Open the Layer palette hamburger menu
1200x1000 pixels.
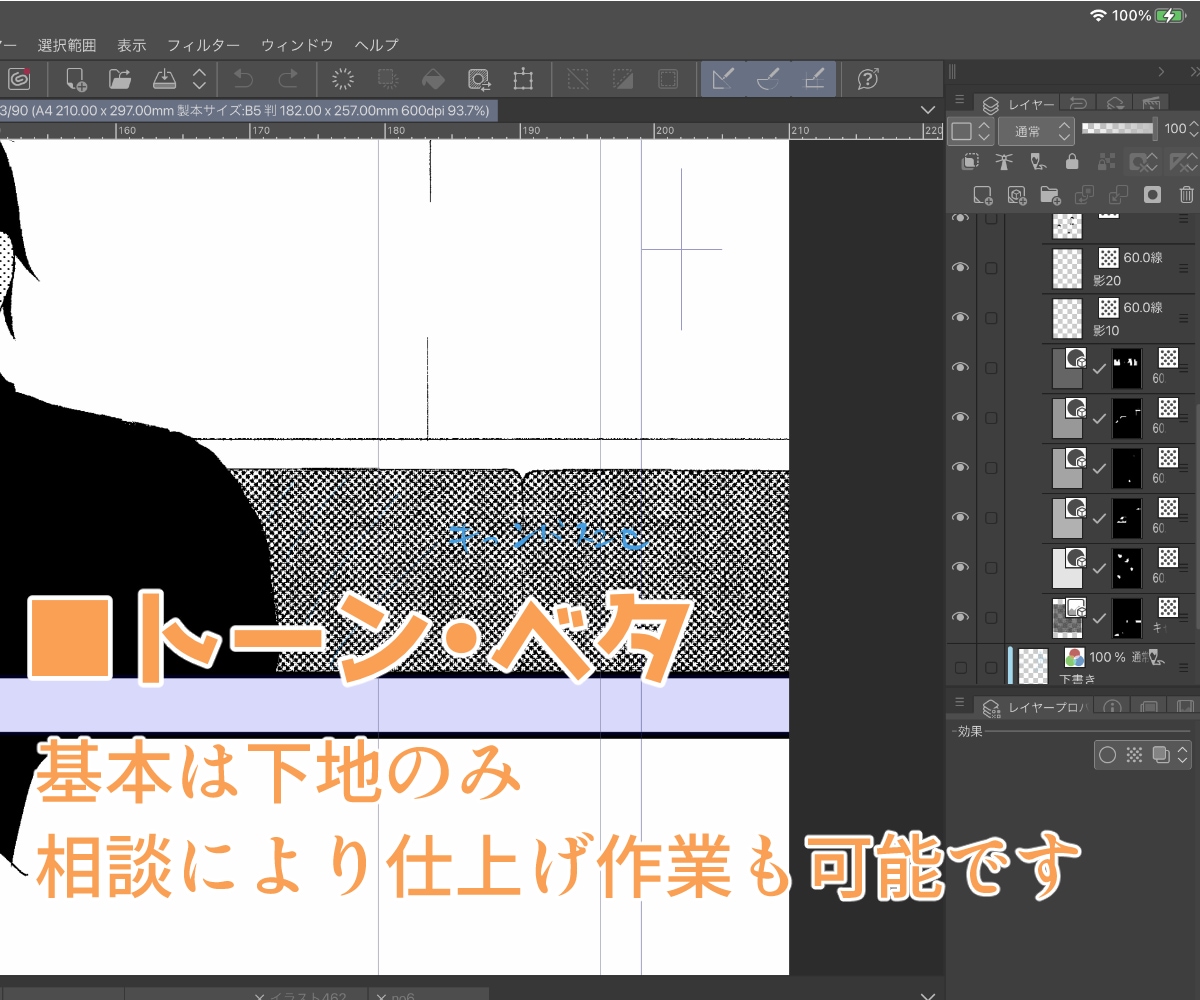[x=959, y=100]
